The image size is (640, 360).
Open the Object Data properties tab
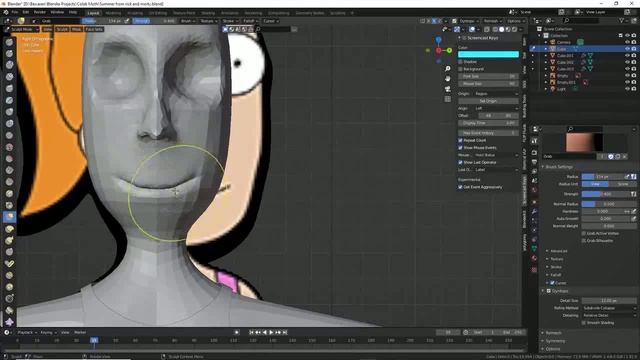(x=534, y=249)
